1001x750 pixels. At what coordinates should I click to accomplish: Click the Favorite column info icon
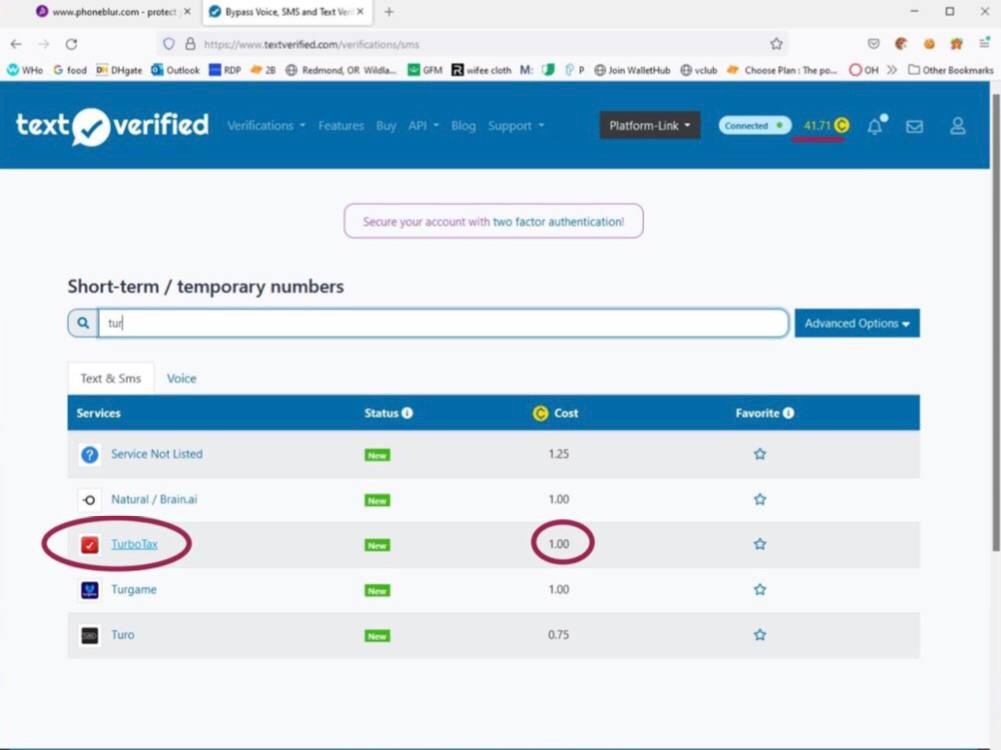788,413
